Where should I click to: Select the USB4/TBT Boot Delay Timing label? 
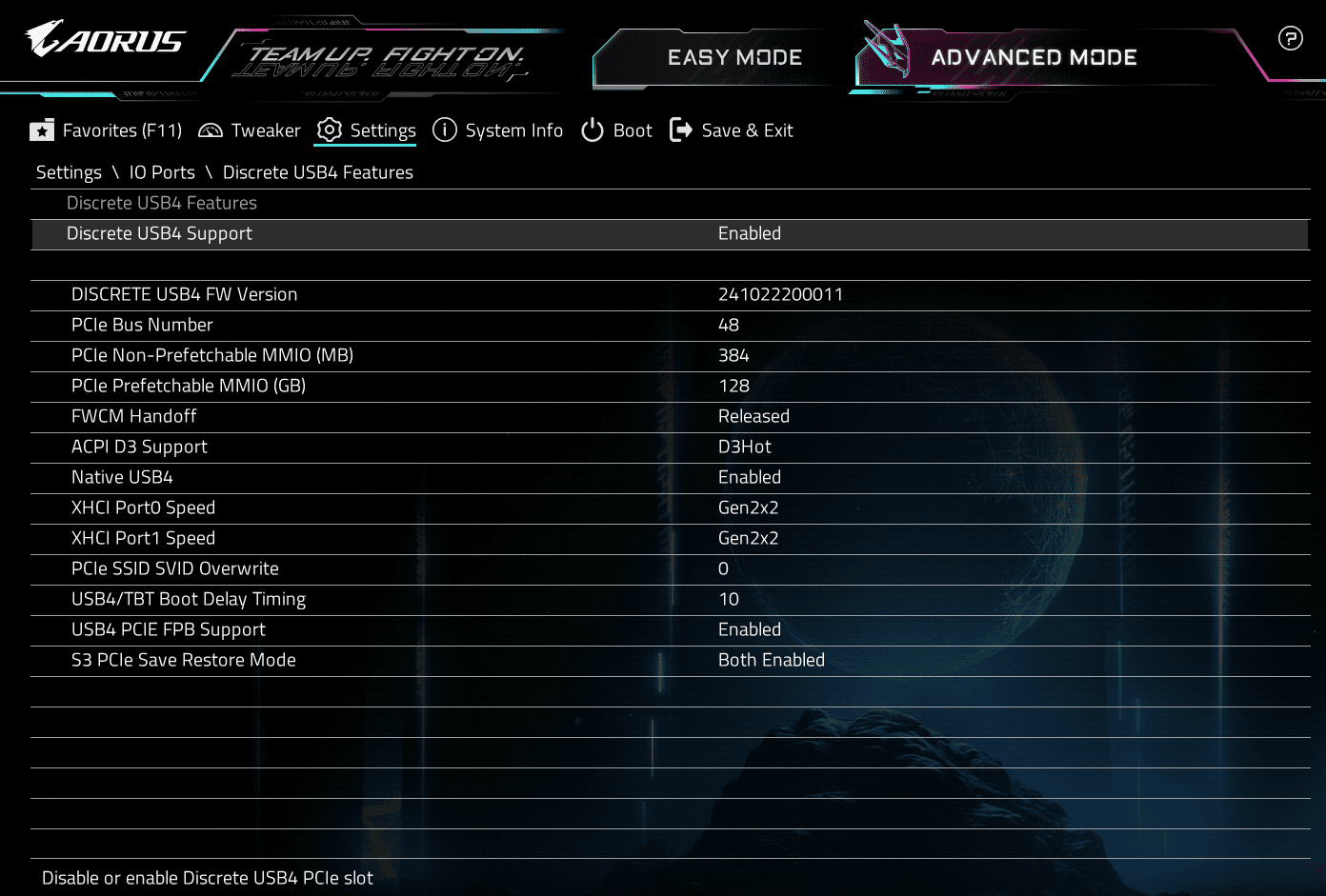click(189, 599)
